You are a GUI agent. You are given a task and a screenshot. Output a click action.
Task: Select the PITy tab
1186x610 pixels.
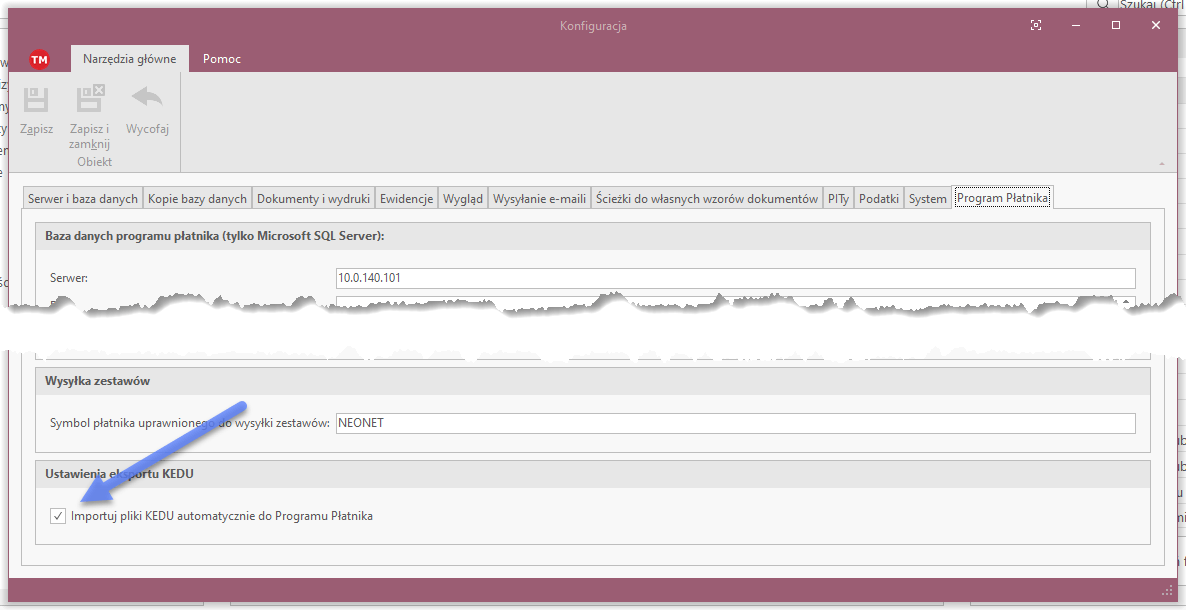click(838, 199)
